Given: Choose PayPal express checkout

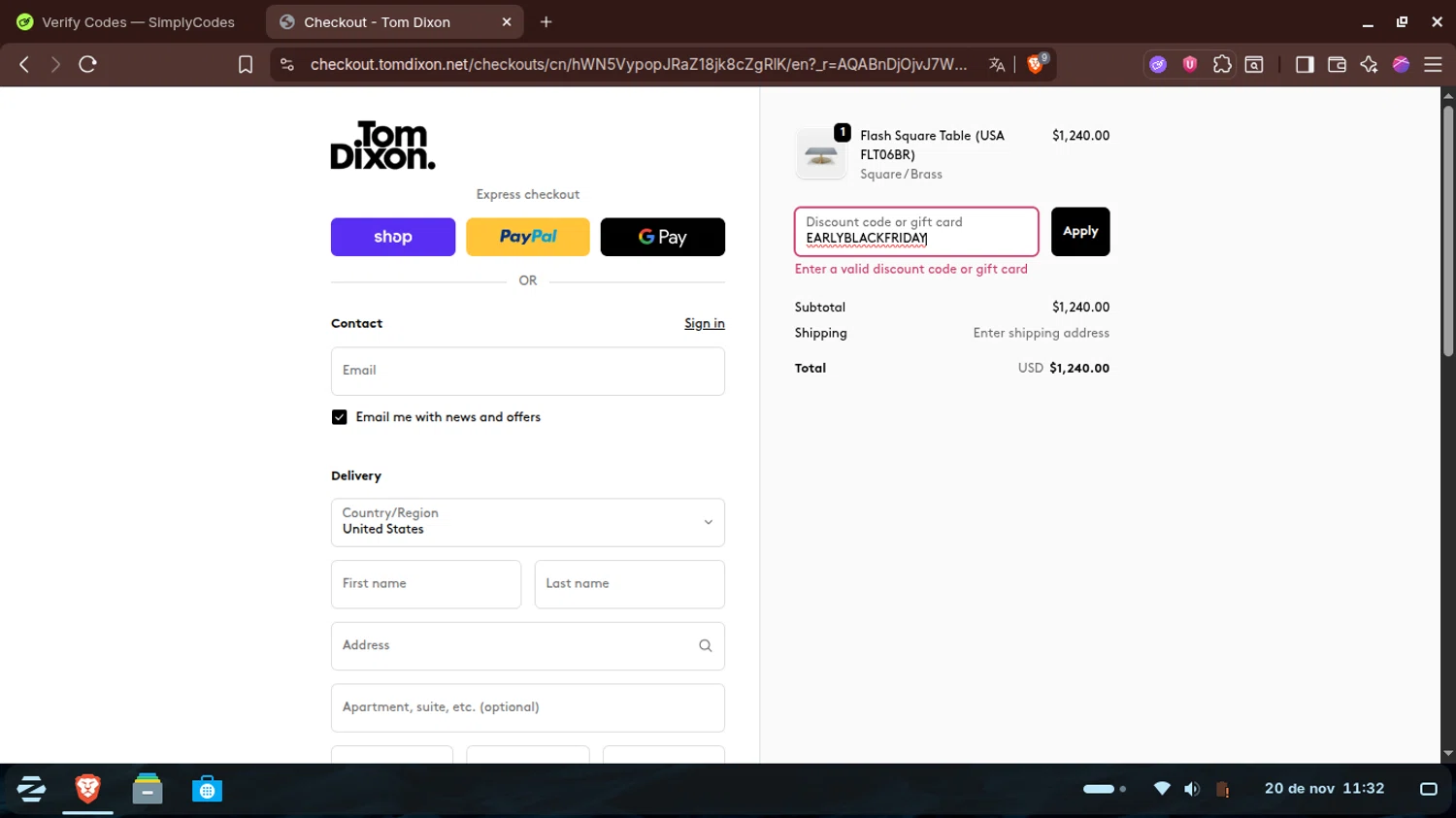Looking at the screenshot, I should pos(528,237).
